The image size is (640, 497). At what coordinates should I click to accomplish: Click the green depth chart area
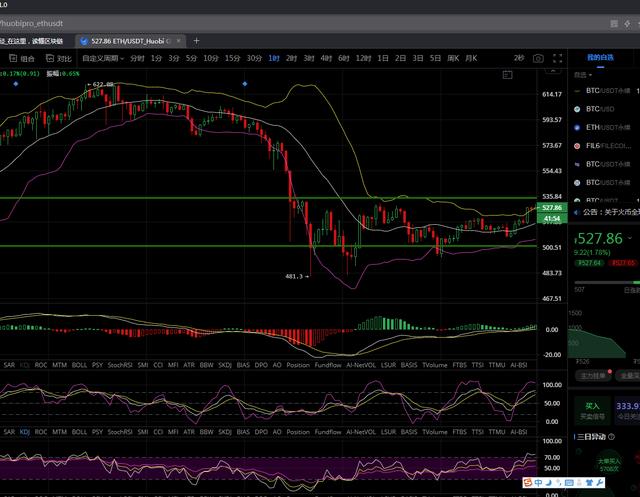pyautogui.click(x=596, y=344)
